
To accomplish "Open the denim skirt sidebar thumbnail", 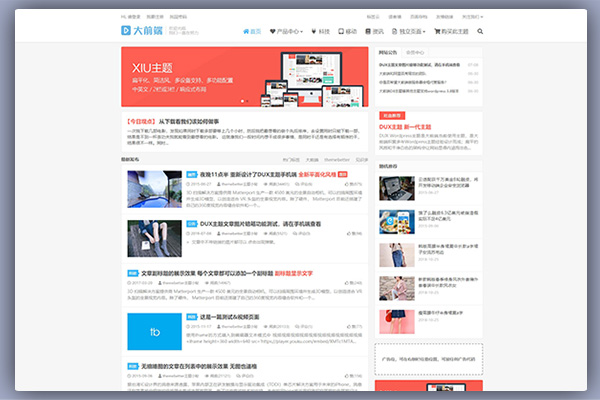I will pyautogui.click(x=397, y=255).
